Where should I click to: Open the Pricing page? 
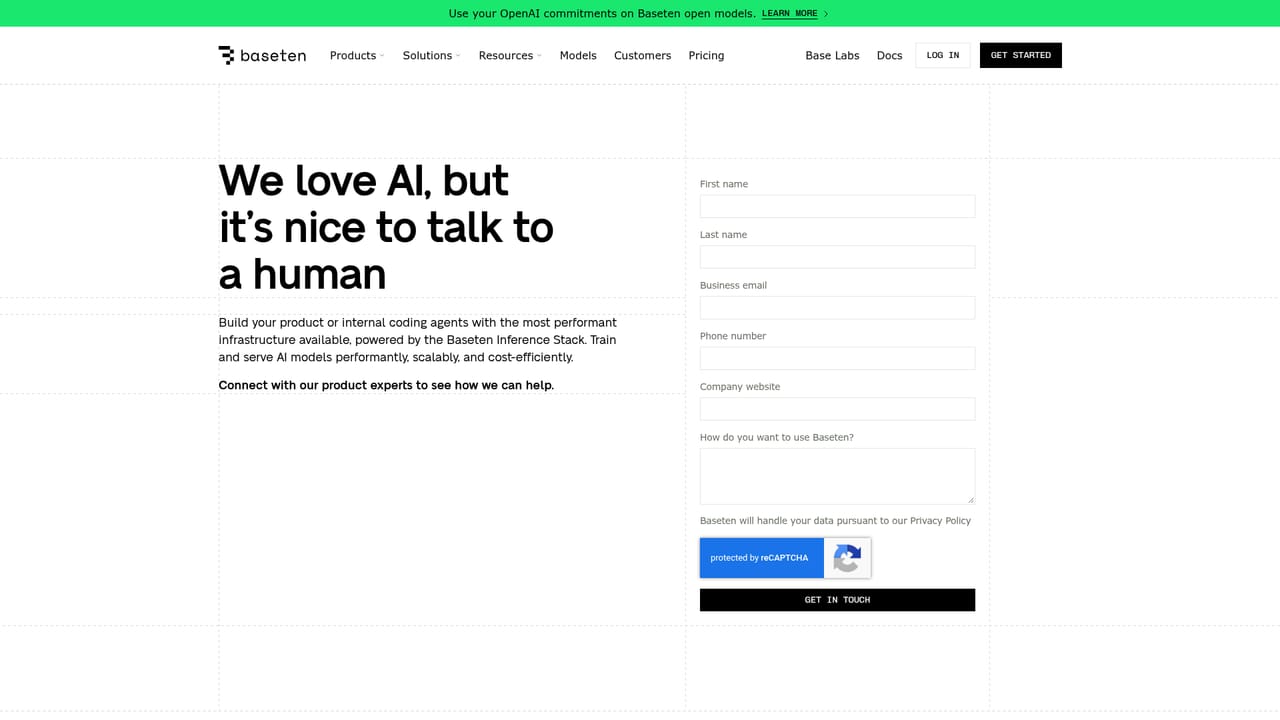(706, 55)
